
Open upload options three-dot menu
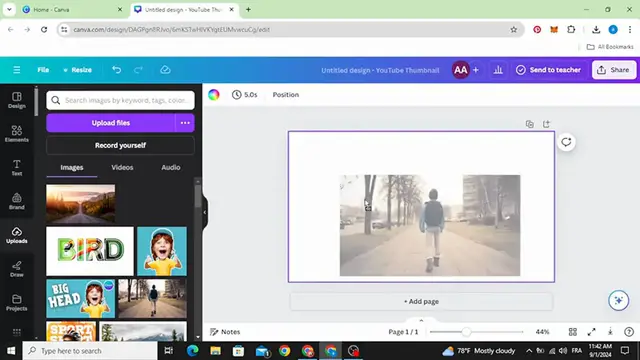185,123
